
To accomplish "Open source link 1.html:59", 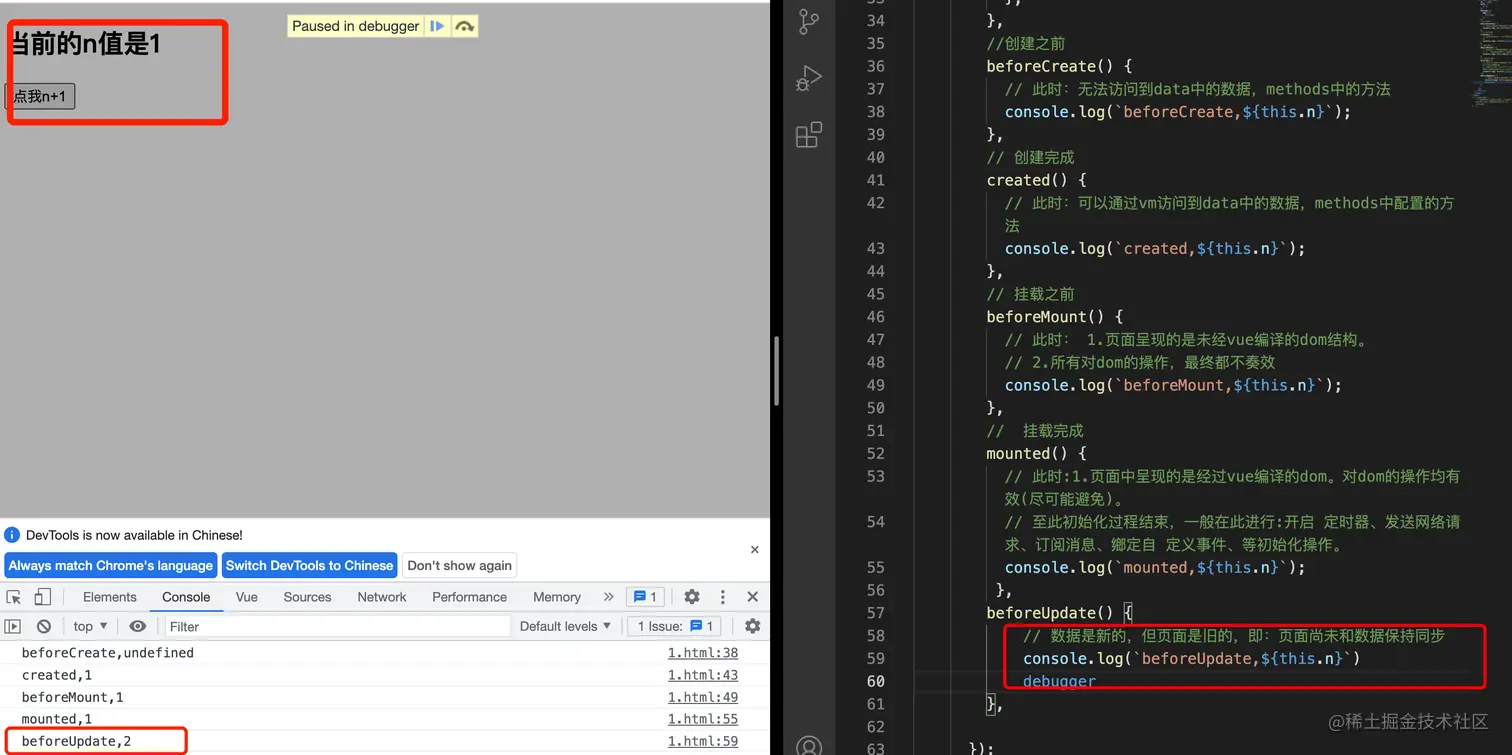I will click(703, 741).
